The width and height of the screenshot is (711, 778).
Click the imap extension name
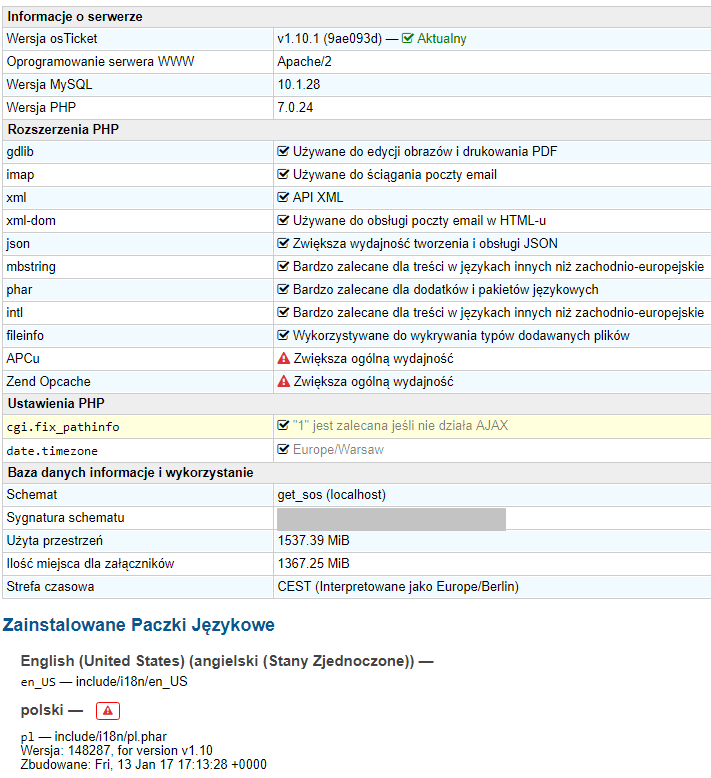(20, 175)
